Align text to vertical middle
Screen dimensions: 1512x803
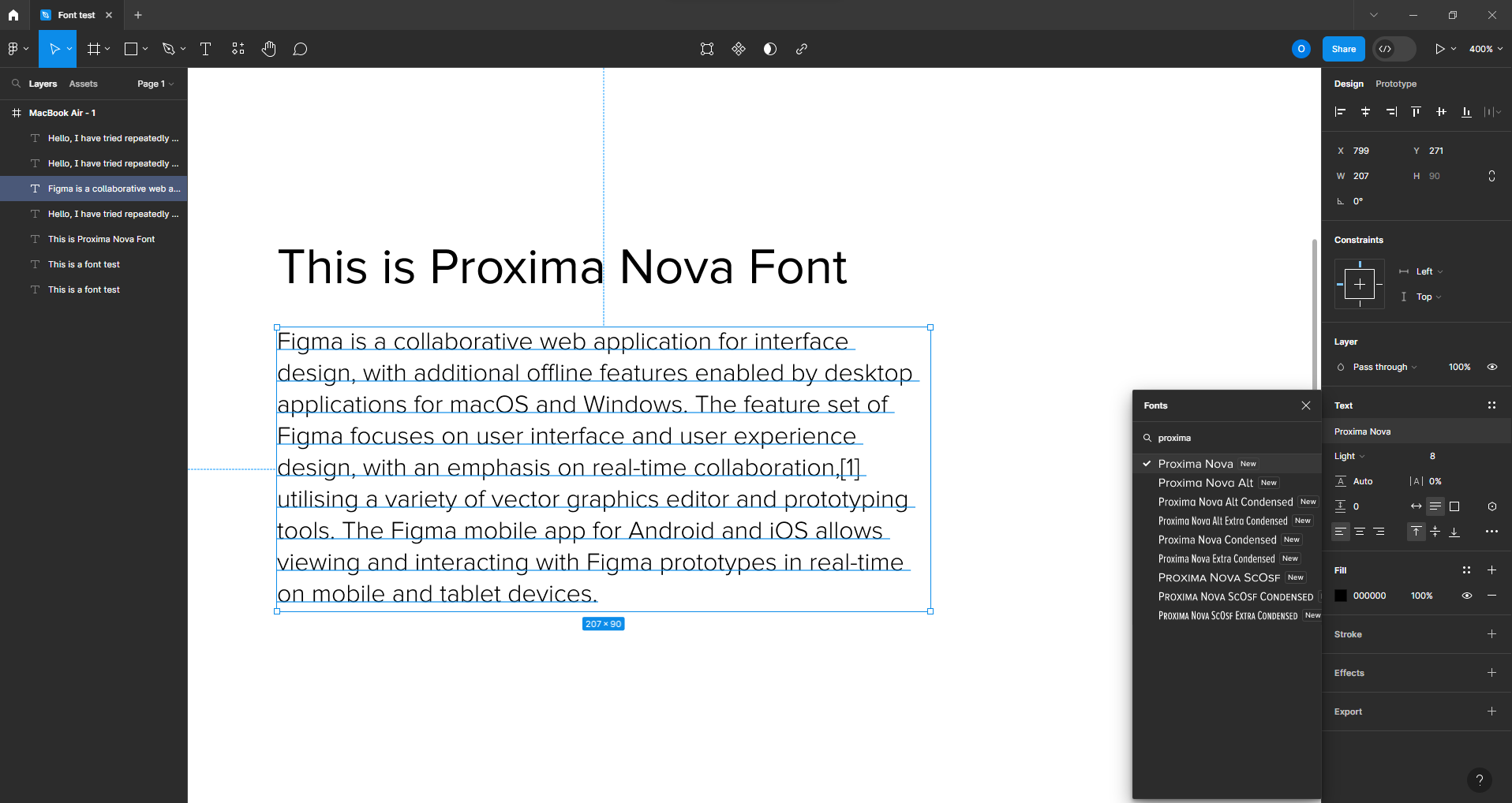[1435, 532]
